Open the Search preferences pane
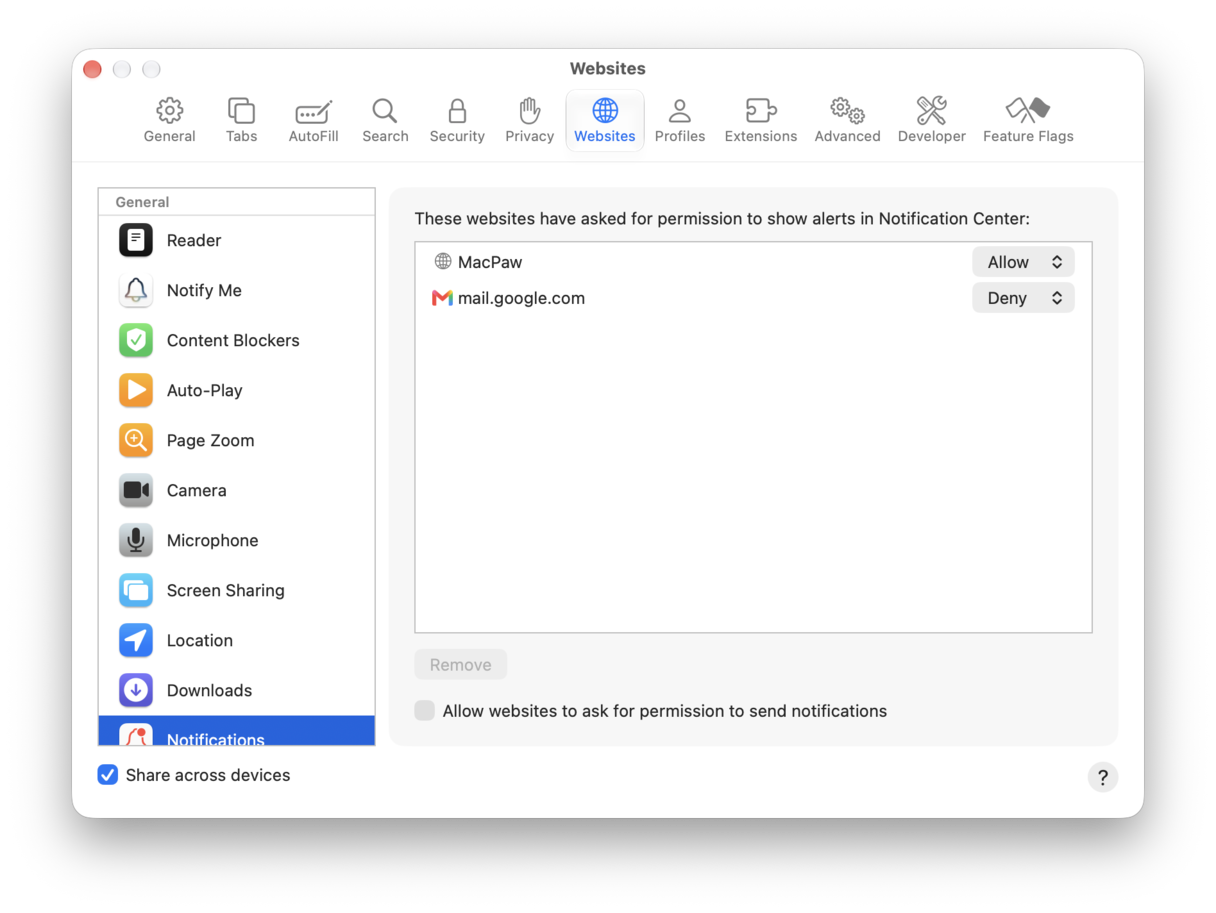 [x=385, y=121]
